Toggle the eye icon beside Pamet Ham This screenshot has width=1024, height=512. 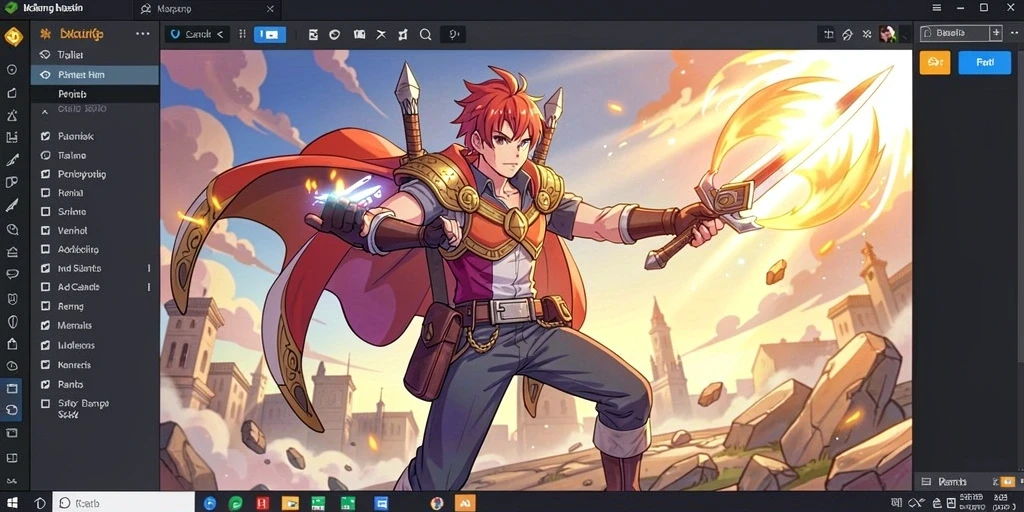pos(45,75)
